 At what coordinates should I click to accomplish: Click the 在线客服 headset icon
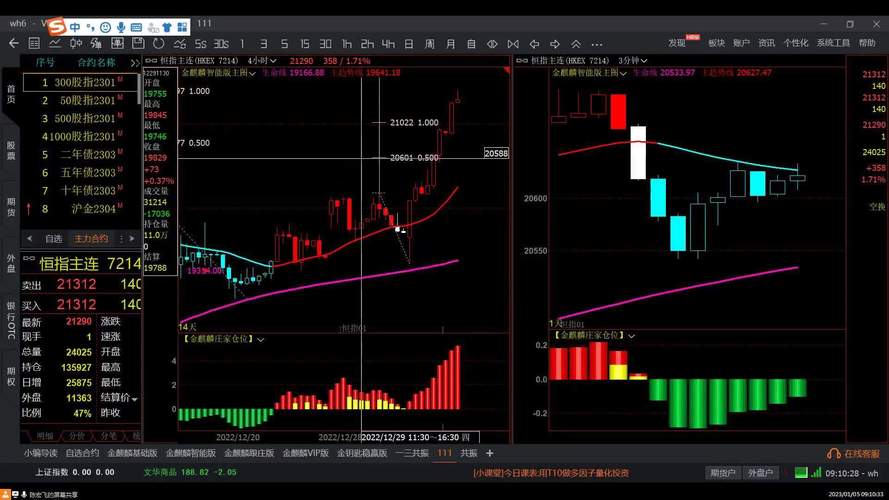tap(832, 453)
